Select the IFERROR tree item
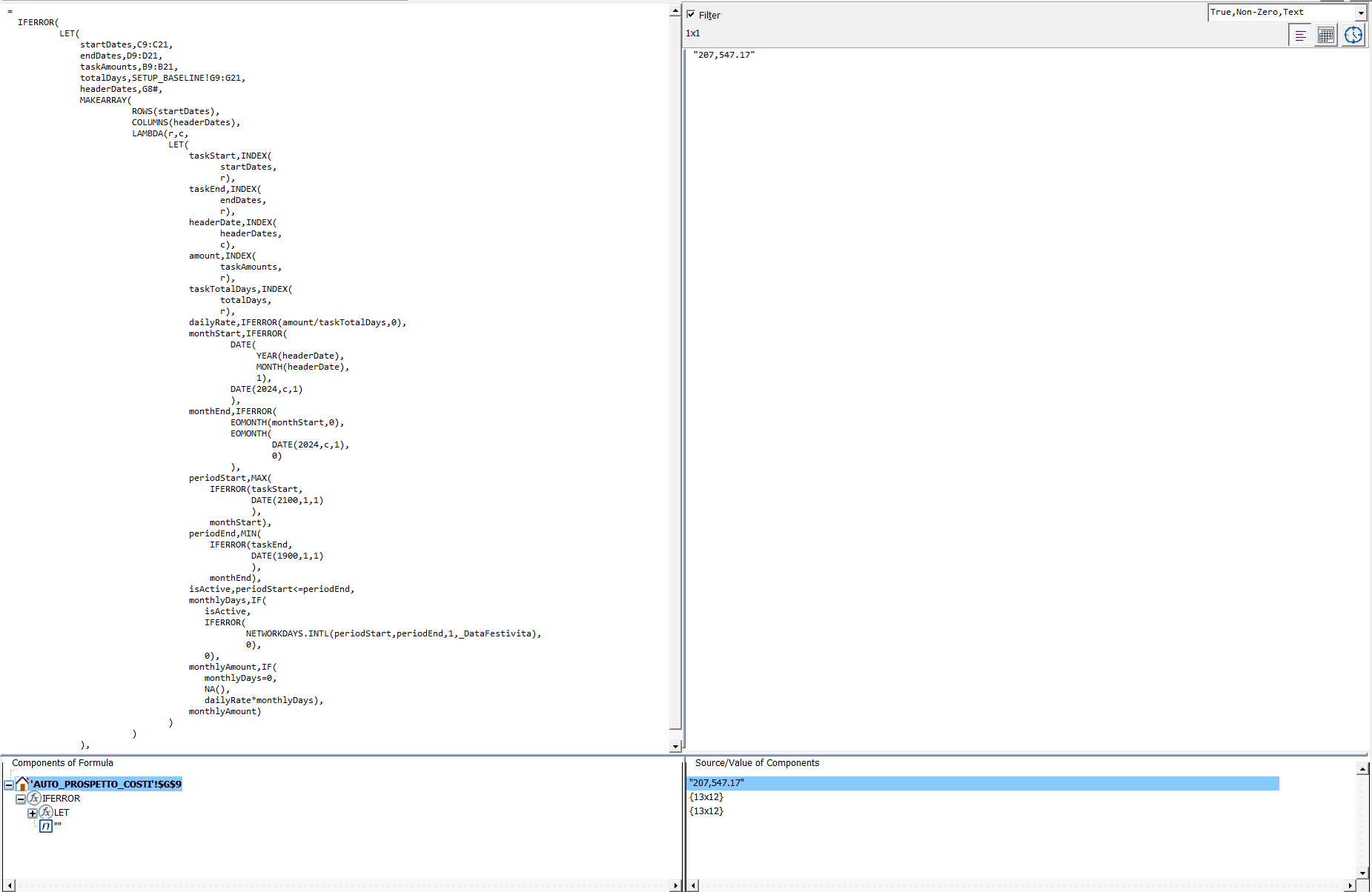 click(x=61, y=798)
